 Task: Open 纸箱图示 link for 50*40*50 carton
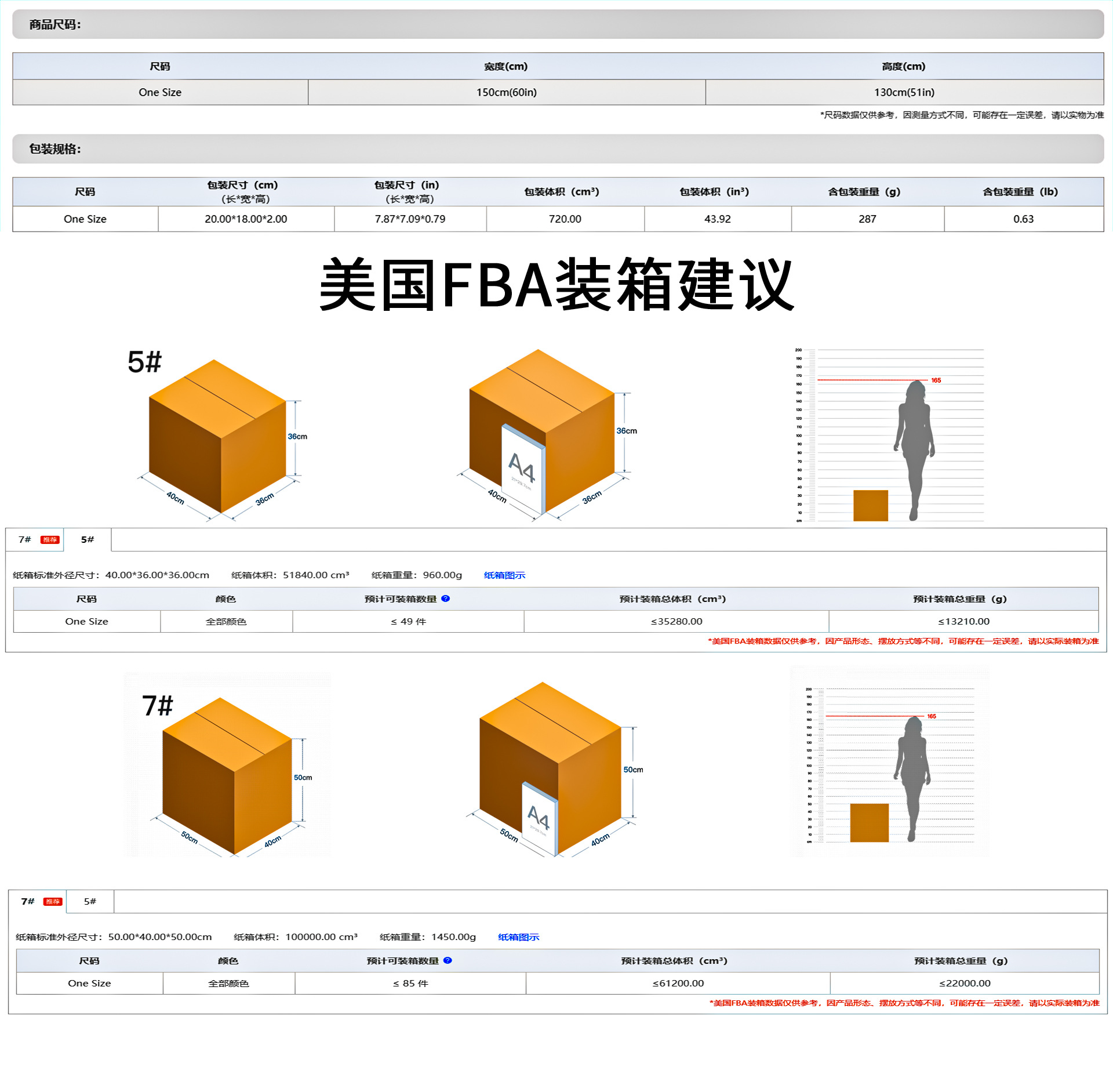(518, 937)
